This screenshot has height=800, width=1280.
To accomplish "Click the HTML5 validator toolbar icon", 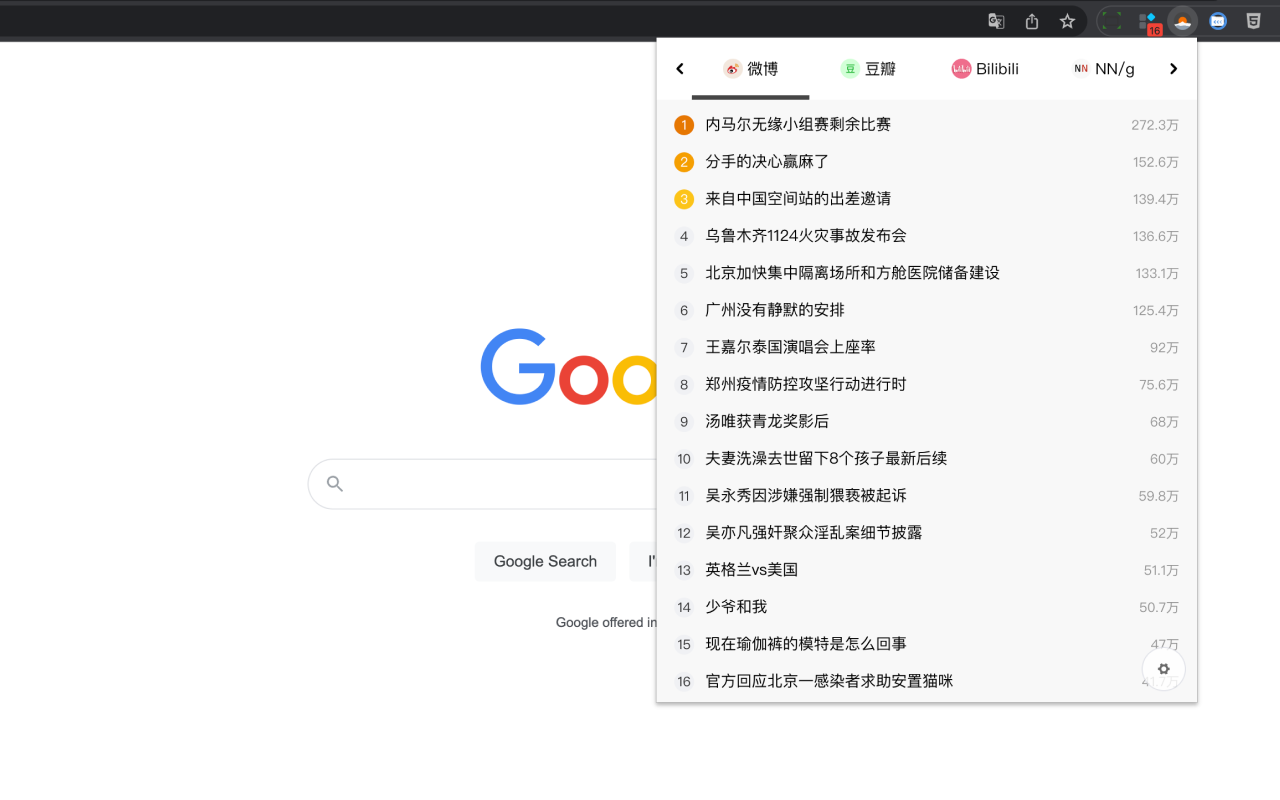I will pos(1251,20).
